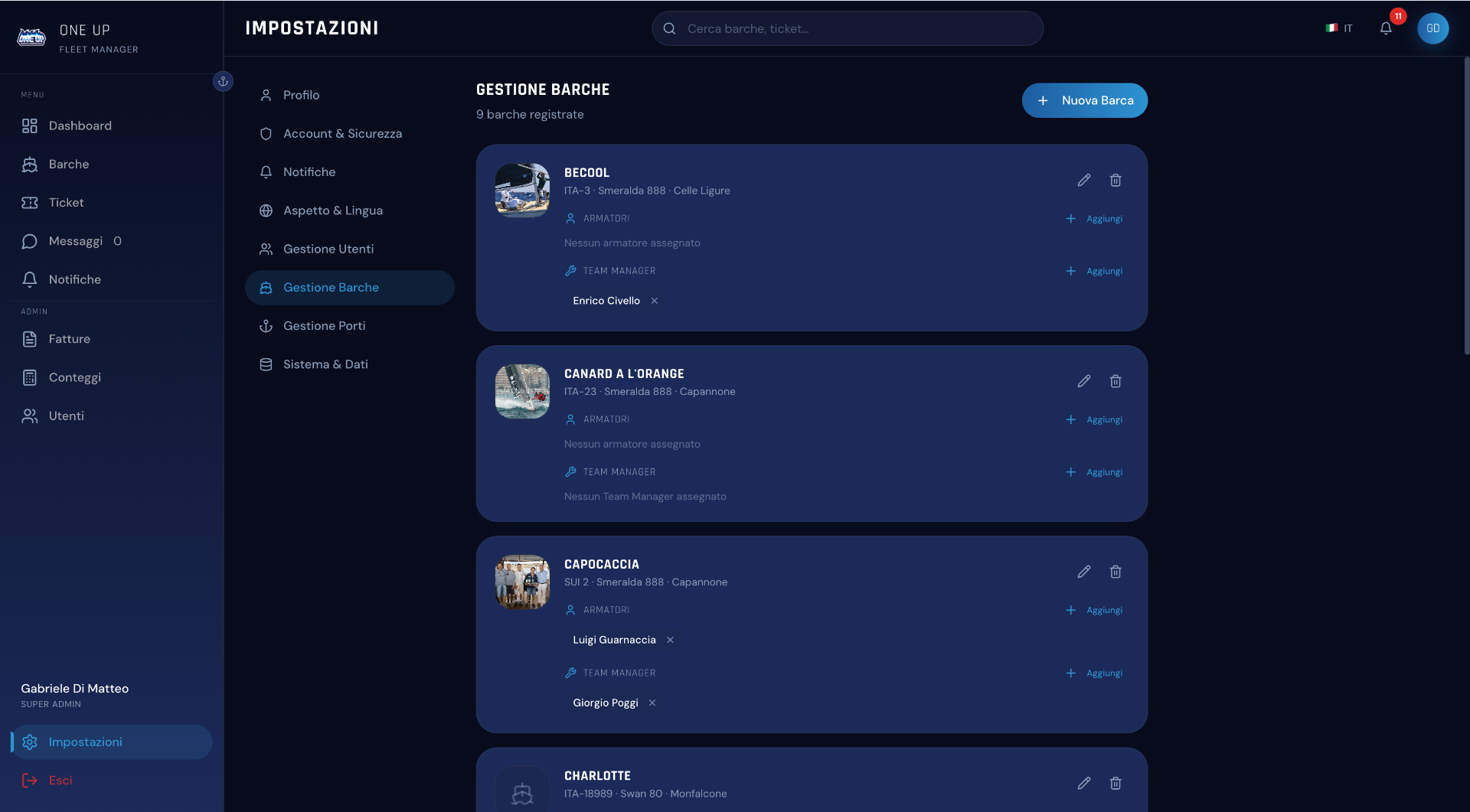1470x812 pixels.
Task: Select the Gestione Barche settings tab
Action: pyautogui.click(x=350, y=288)
